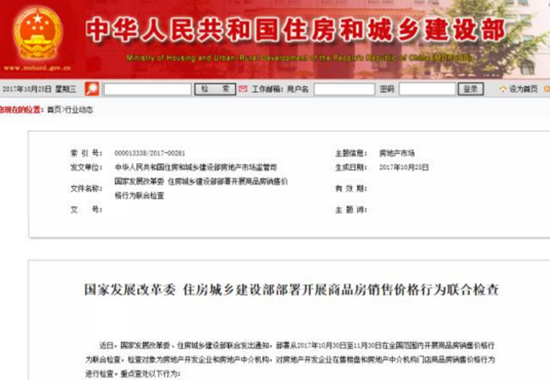Click the 文件名称 label

click(x=86, y=188)
